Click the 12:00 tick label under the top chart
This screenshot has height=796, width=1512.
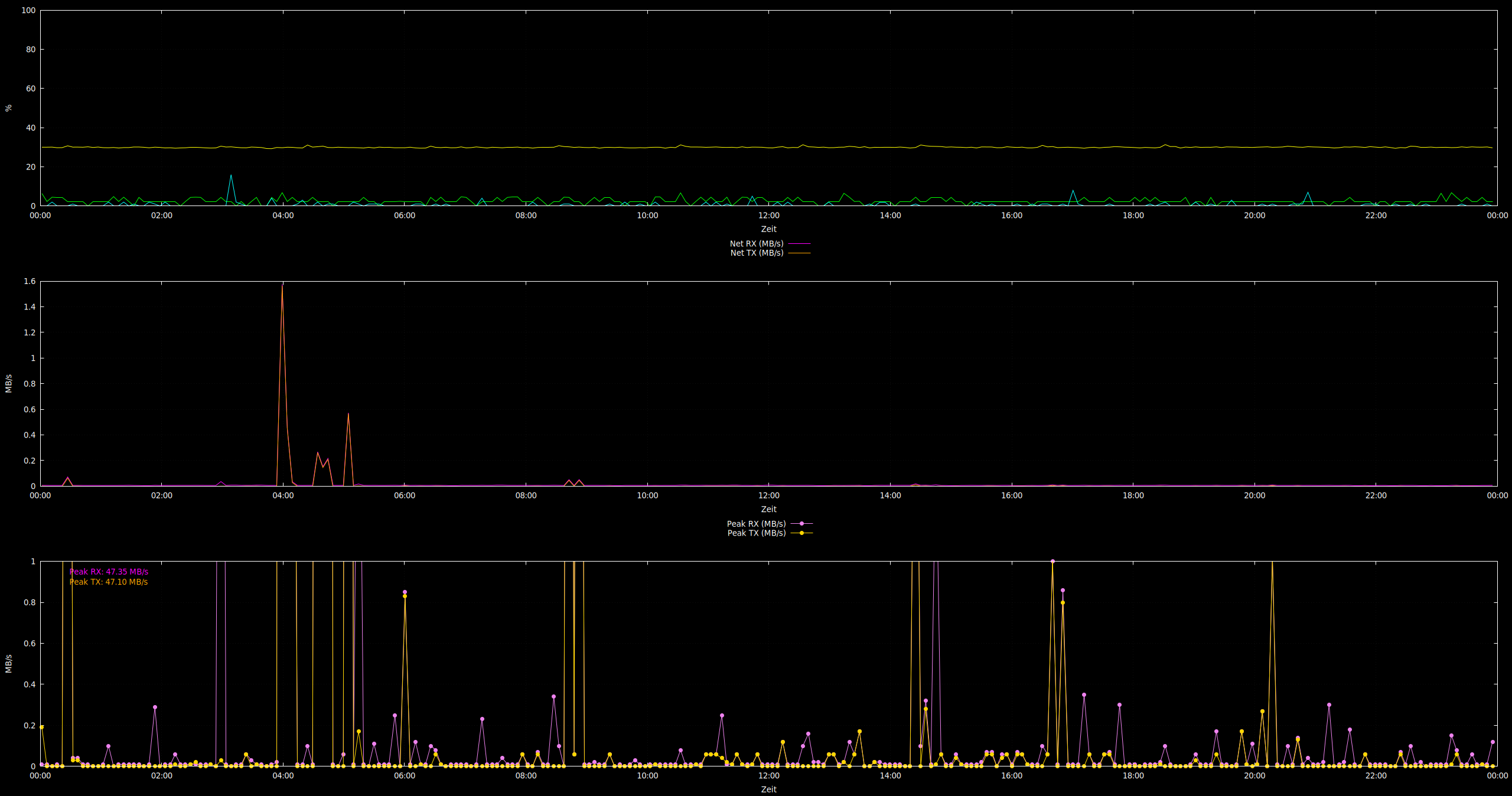pyautogui.click(x=768, y=216)
